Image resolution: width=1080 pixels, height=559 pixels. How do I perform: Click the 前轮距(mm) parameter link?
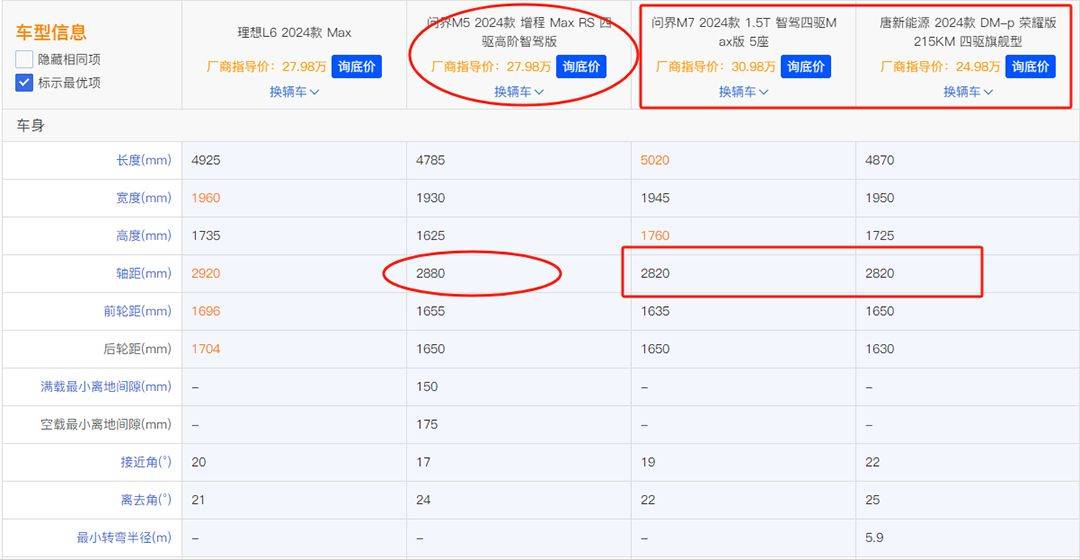[x=137, y=311]
